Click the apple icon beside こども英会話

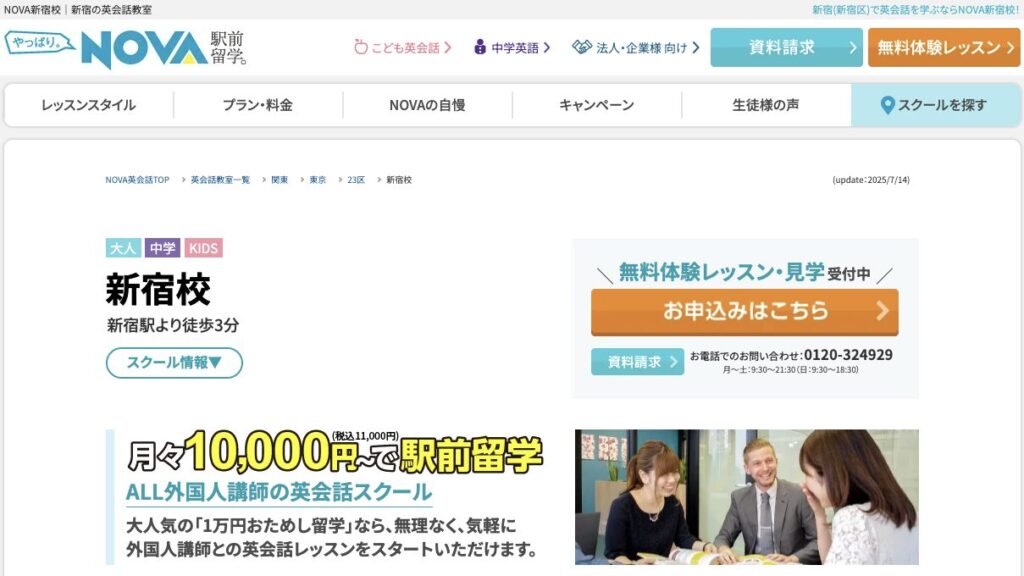click(x=360, y=47)
